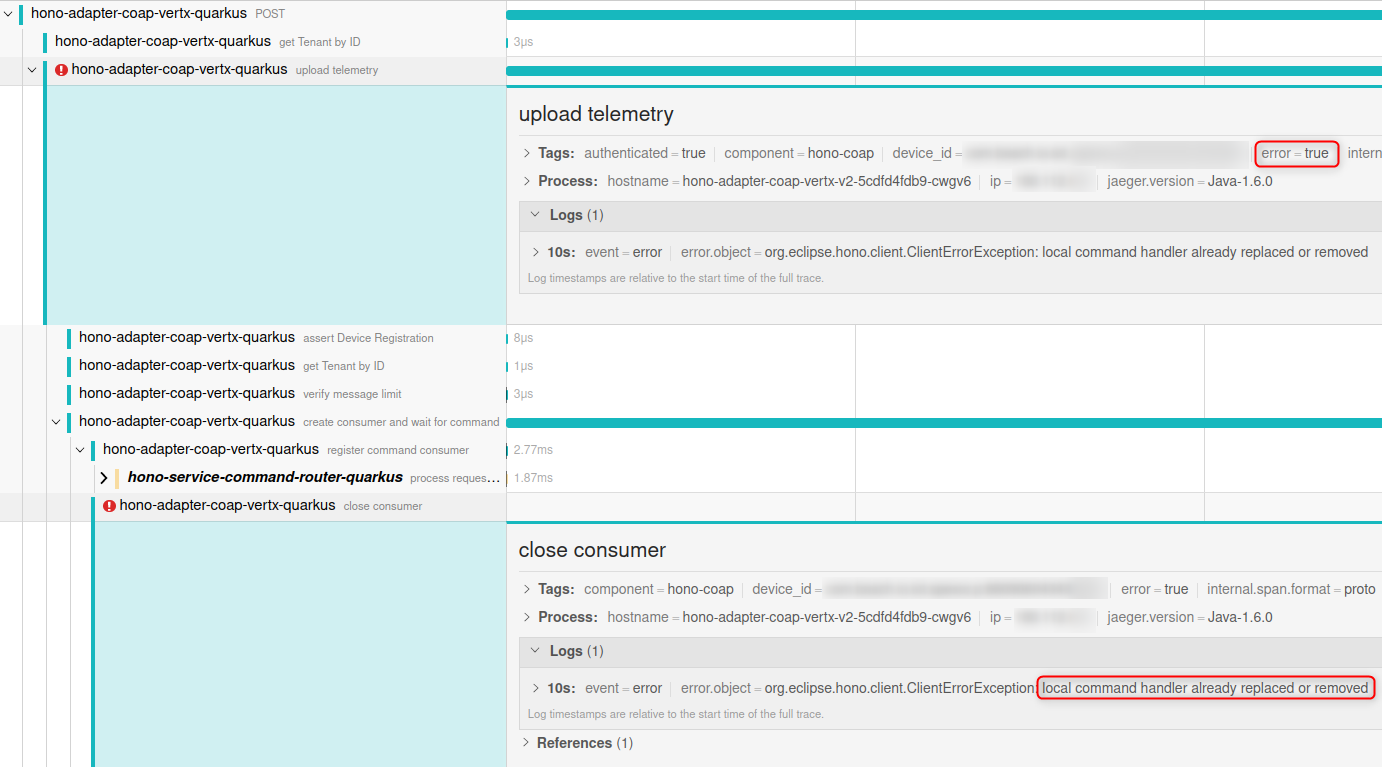Click the teal duration bar of register command consumer

(x=508, y=449)
